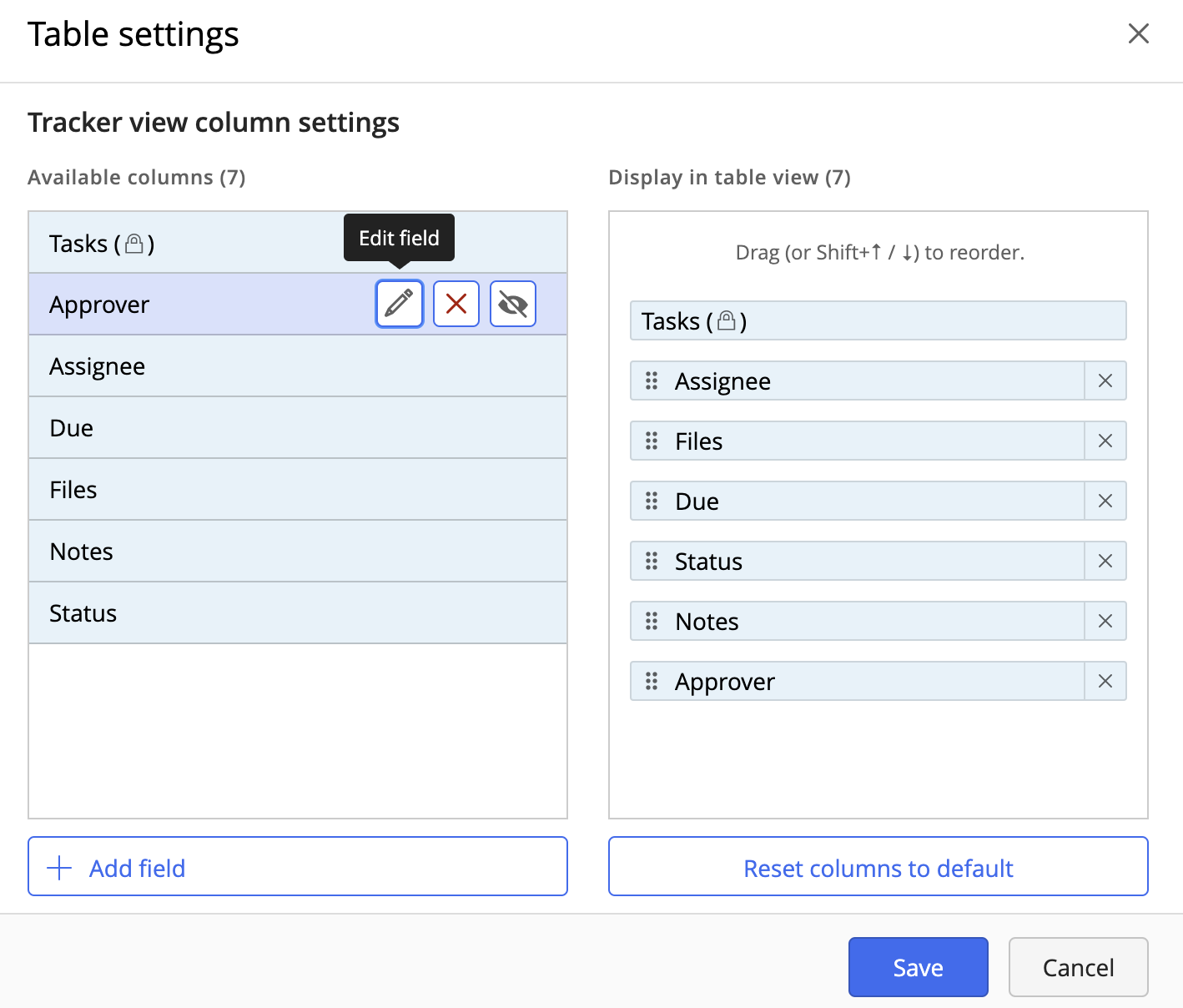Remove Status column from table view

point(1105,562)
